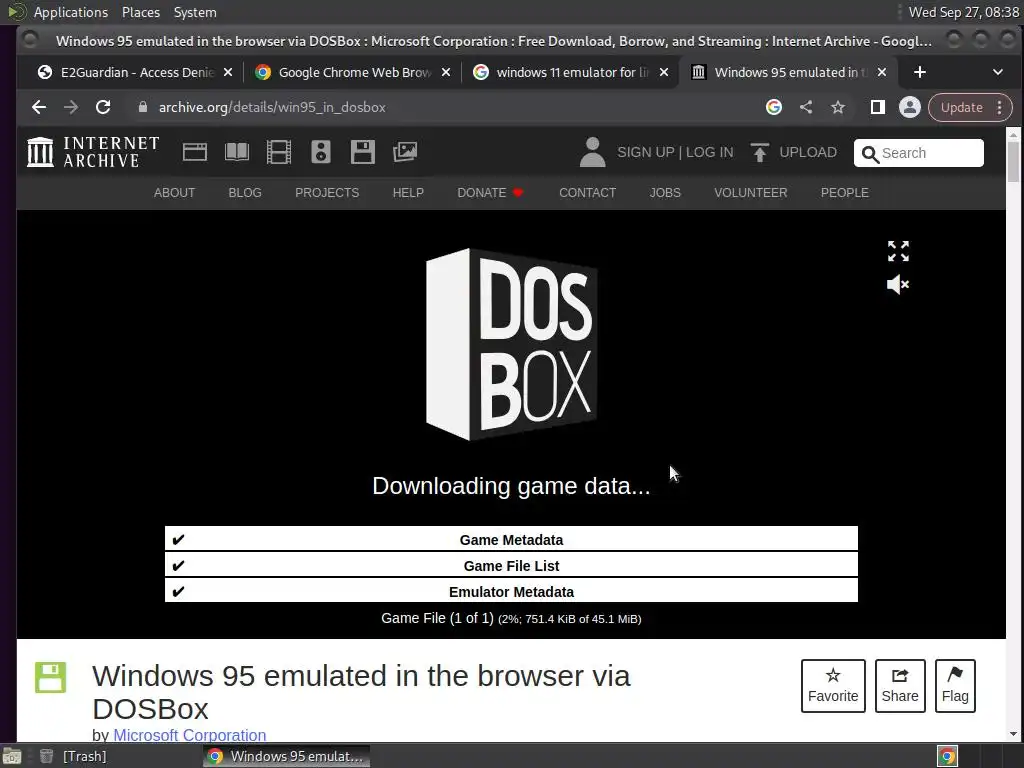Enter fullscreen mode for the emulator
The height and width of the screenshot is (768, 1024).
[x=898, y=251]
